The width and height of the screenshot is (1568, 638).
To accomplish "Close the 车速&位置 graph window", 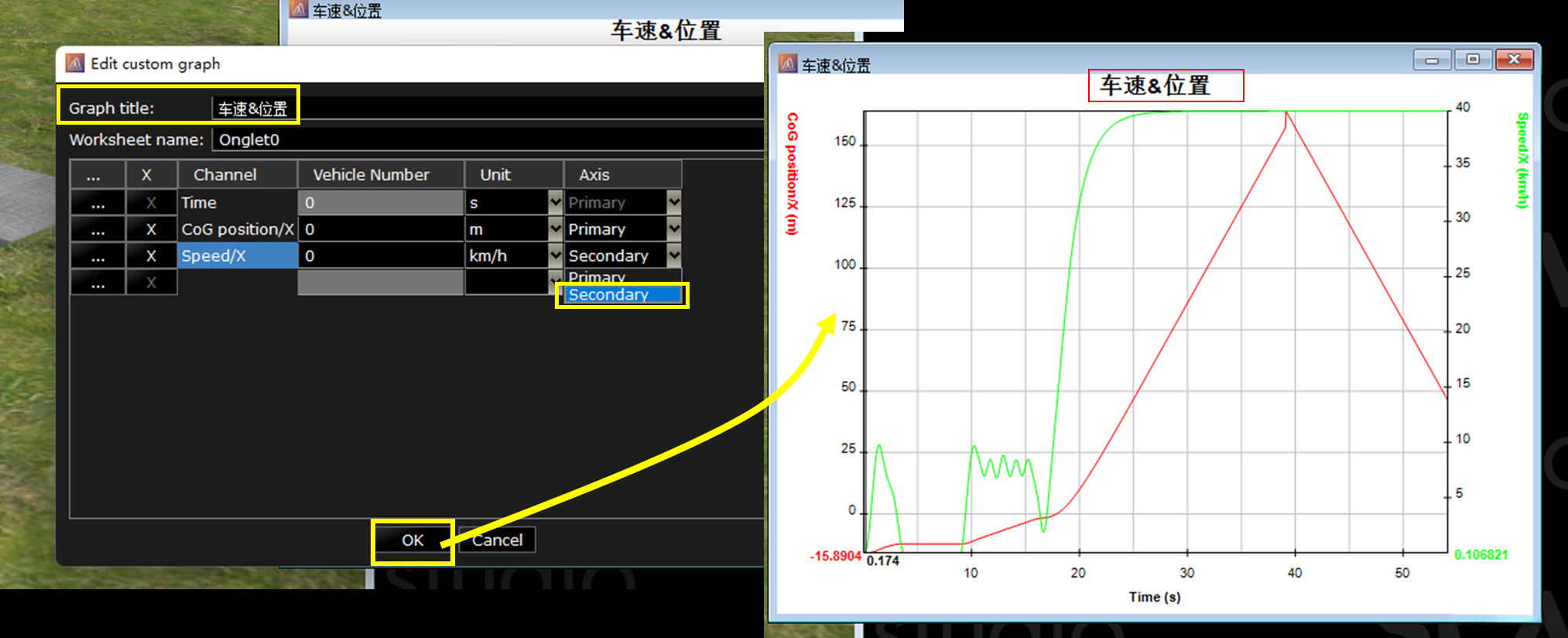I will tap(1515, 60).
